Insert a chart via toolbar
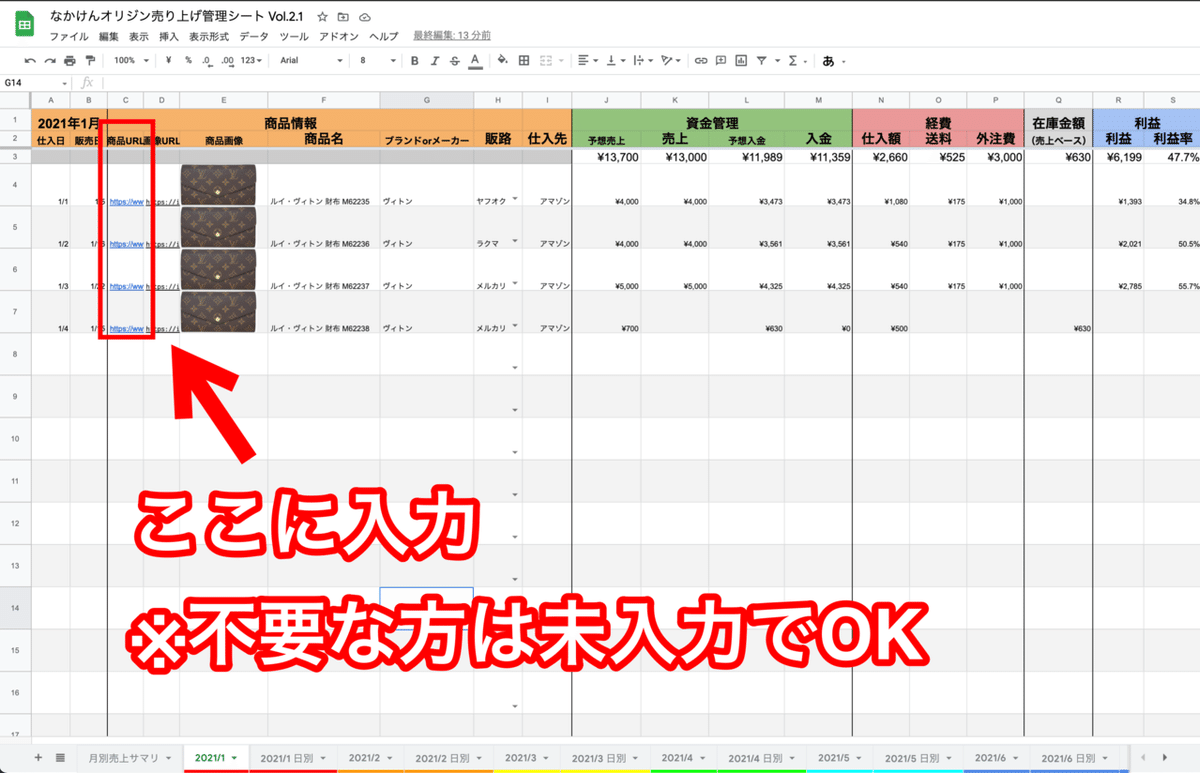The width and height of the screenshot is (1200, 773). pos(740,60)
